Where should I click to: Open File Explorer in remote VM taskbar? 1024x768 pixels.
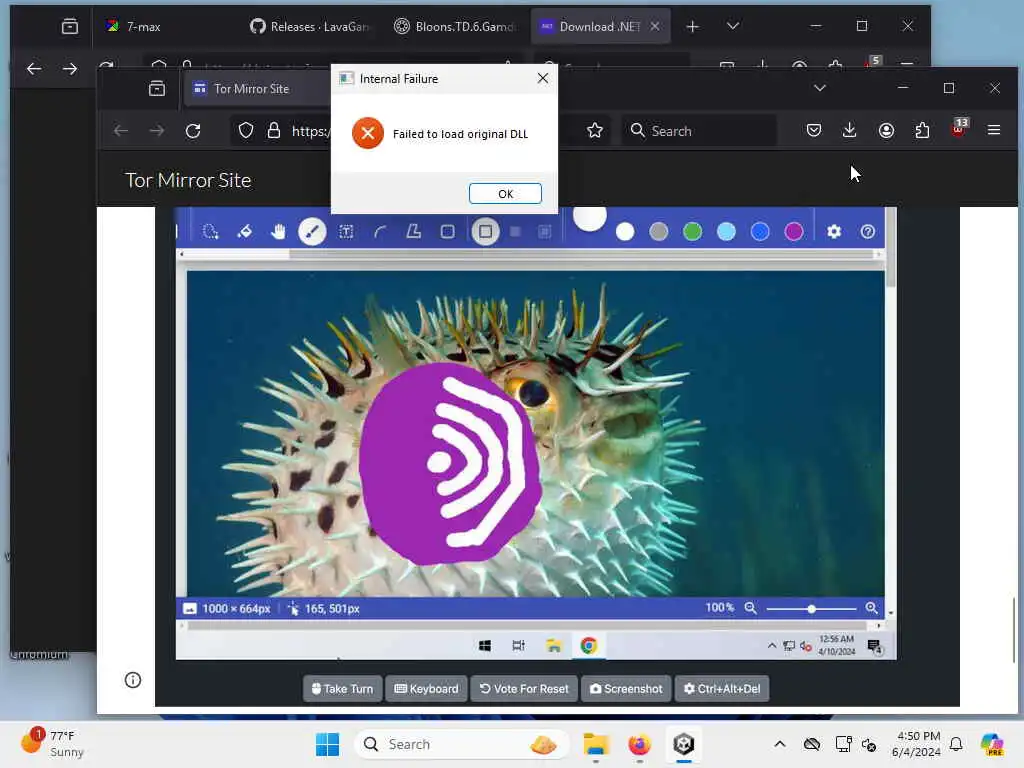(554, 646)
